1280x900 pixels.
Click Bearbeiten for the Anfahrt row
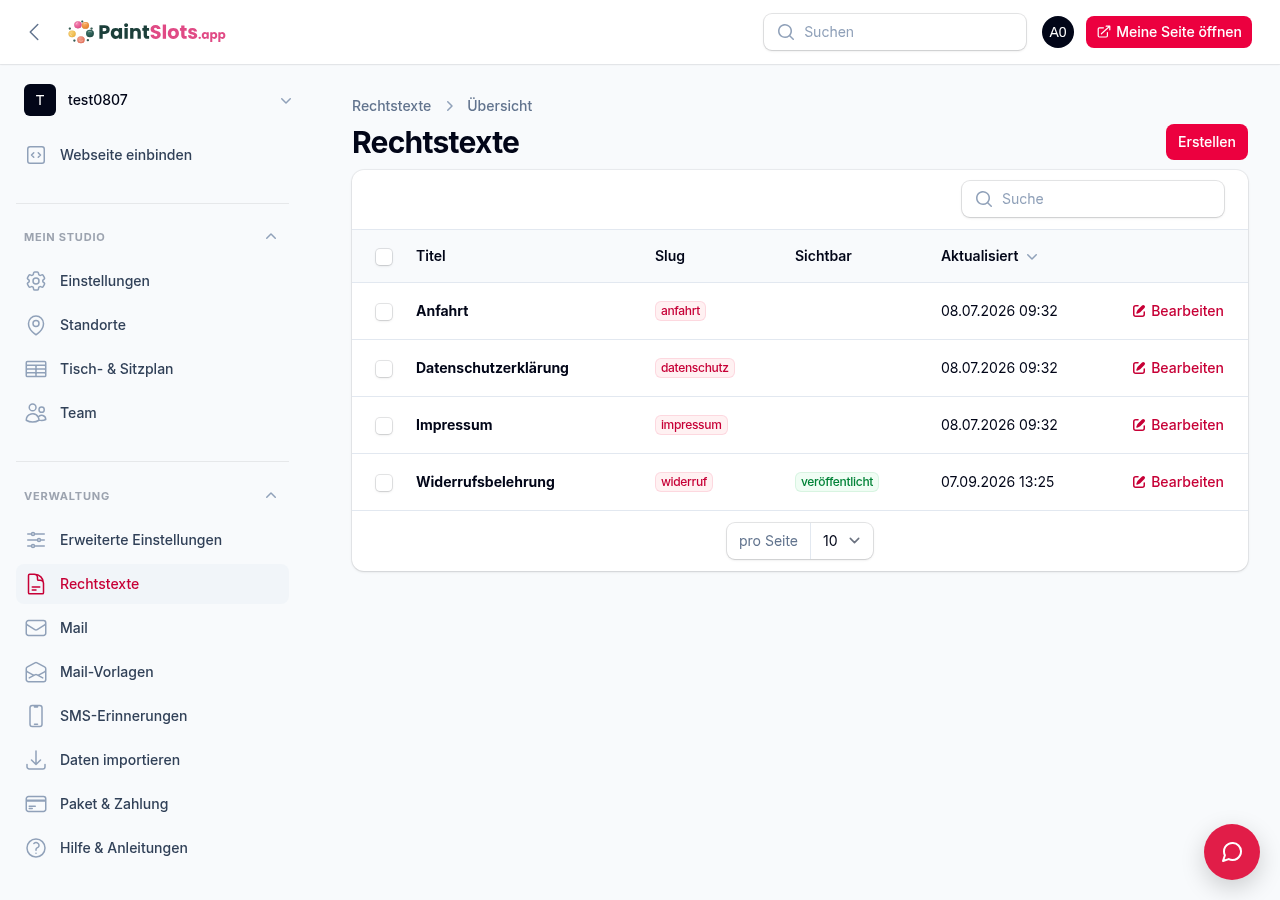click(x=1178, y=311)
